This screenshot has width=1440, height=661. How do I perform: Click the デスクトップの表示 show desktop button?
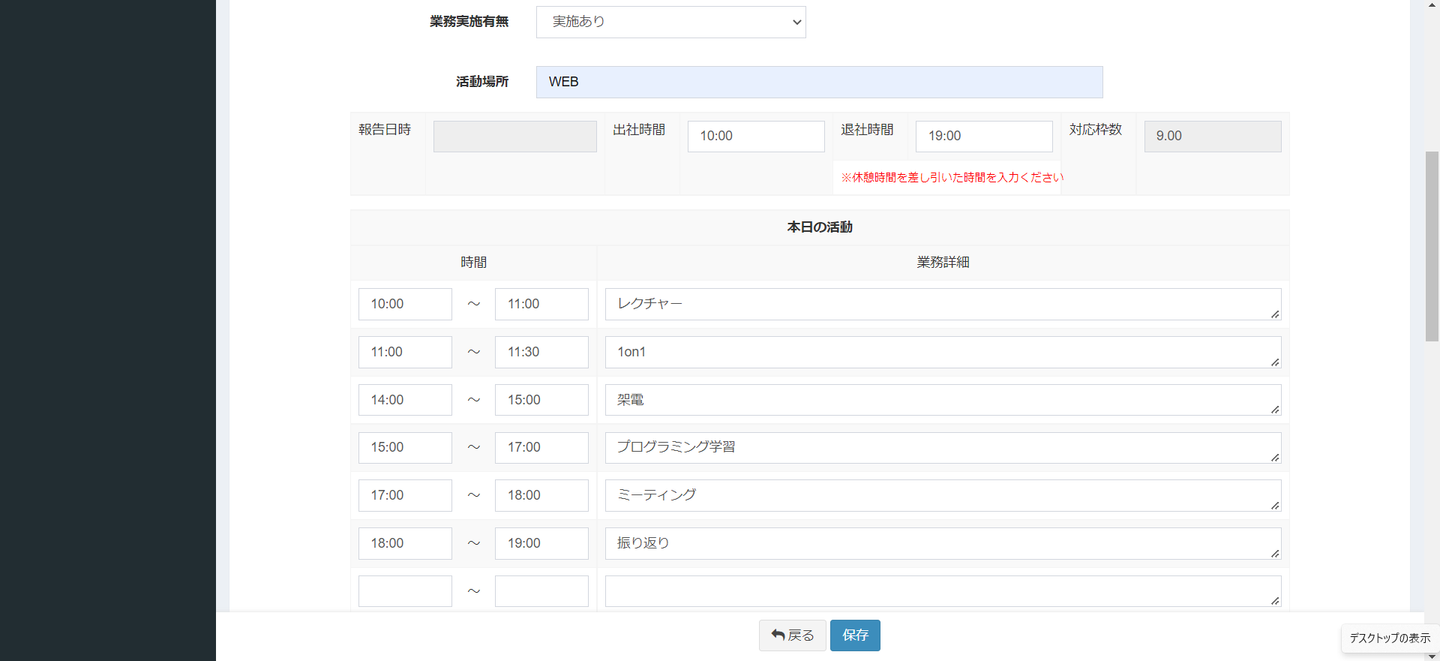click(x=1389, y=638)
